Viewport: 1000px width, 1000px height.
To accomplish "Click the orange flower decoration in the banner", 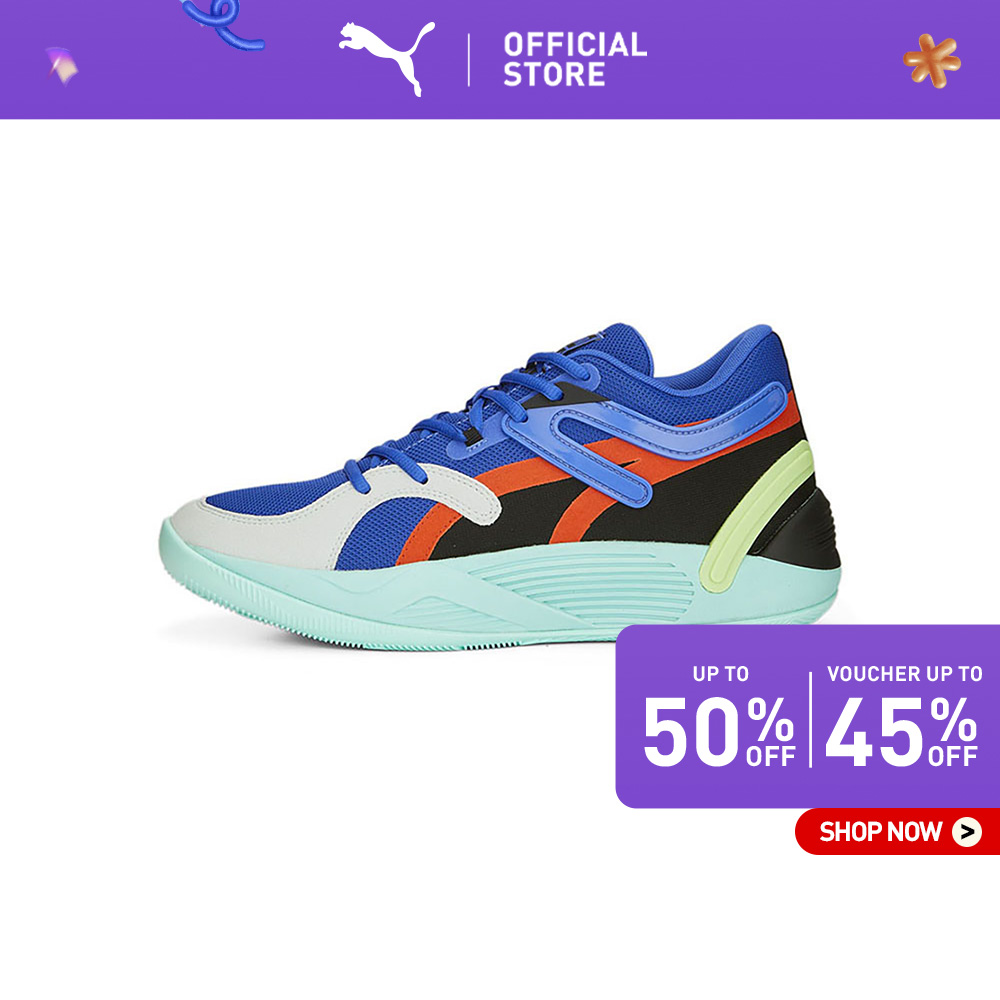I will click(932, 61).
